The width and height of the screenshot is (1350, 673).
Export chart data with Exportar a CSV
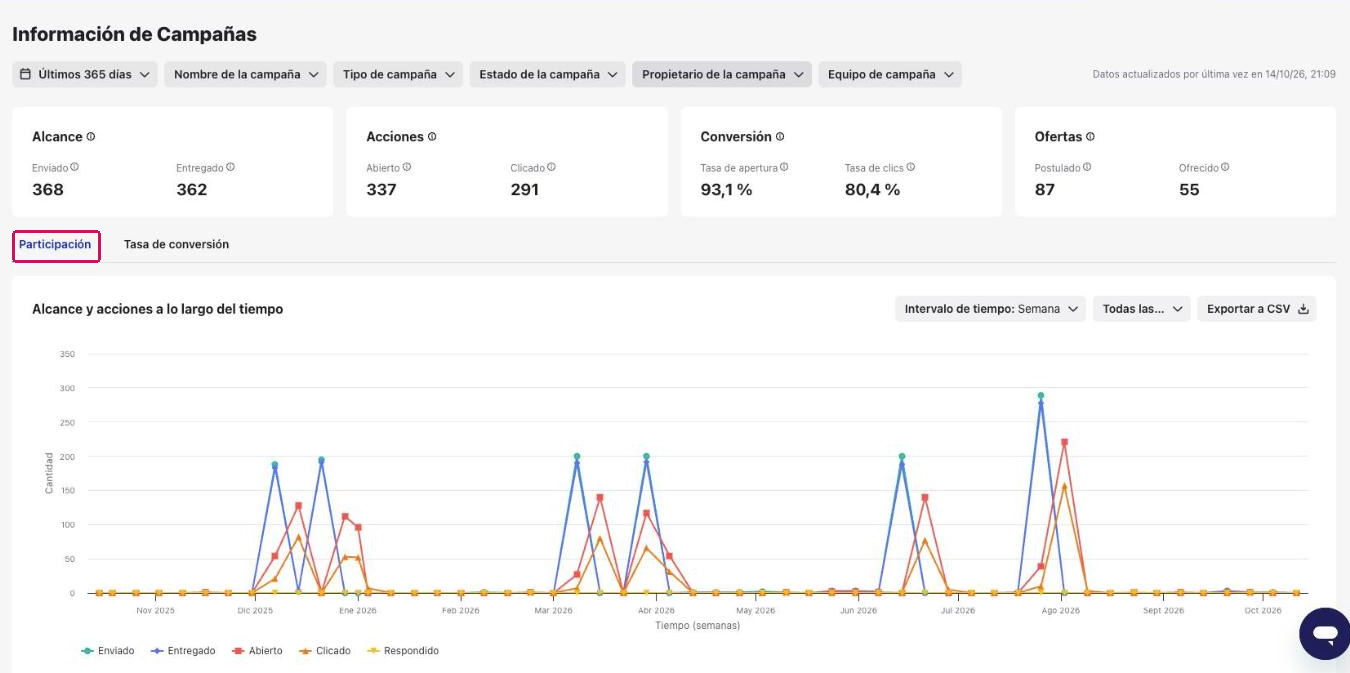pyautogui.click(x=1257, y=309)
